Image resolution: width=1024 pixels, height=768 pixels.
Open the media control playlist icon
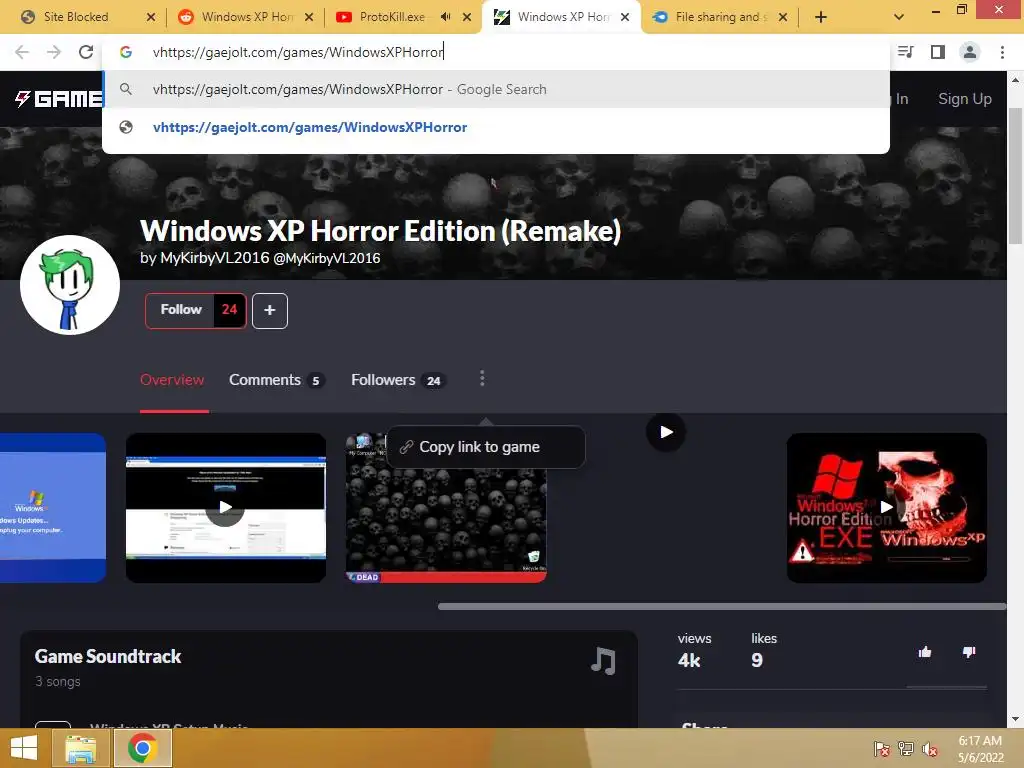pos(906,52)
